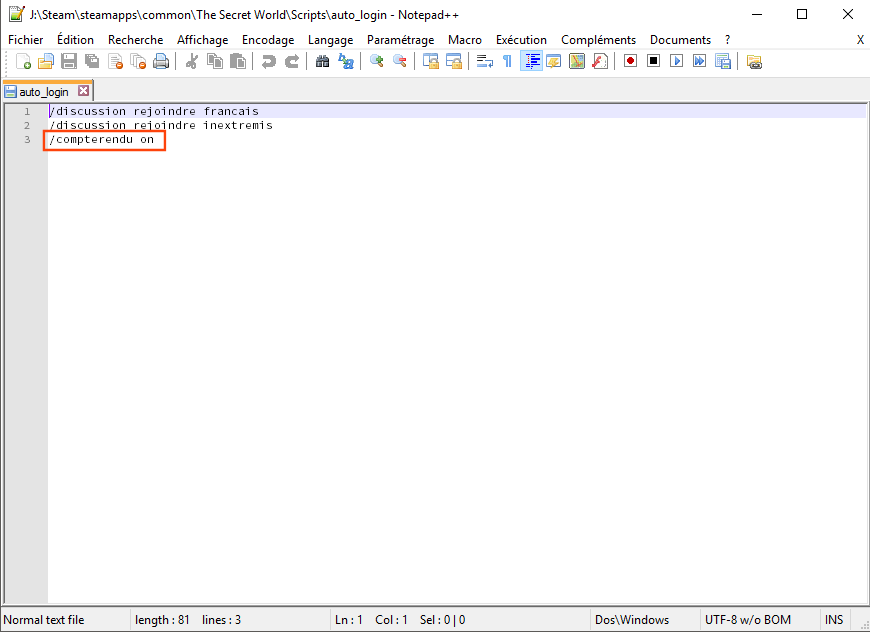Zoom out with the magnifier minus icon
The image size is (870, 632).
tap(399, 61)
